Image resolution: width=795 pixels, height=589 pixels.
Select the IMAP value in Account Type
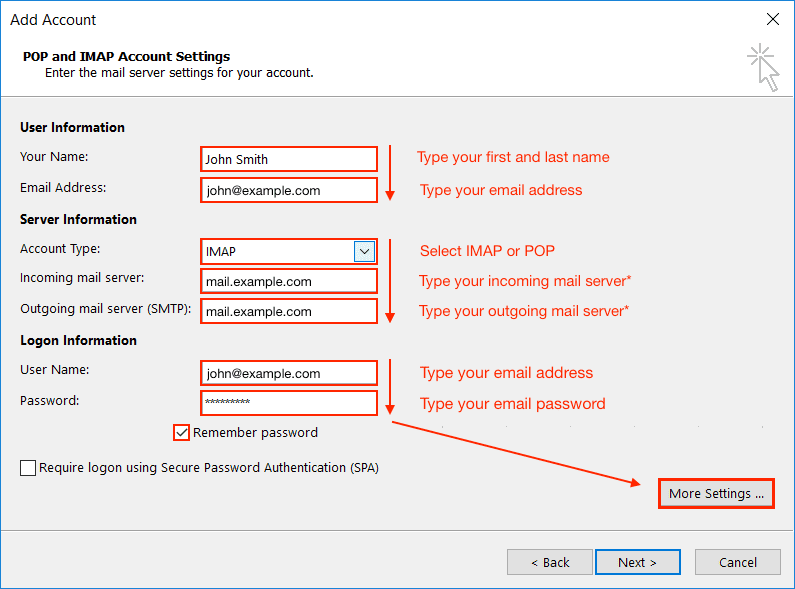pyautogui.click(x=277, y=252)
